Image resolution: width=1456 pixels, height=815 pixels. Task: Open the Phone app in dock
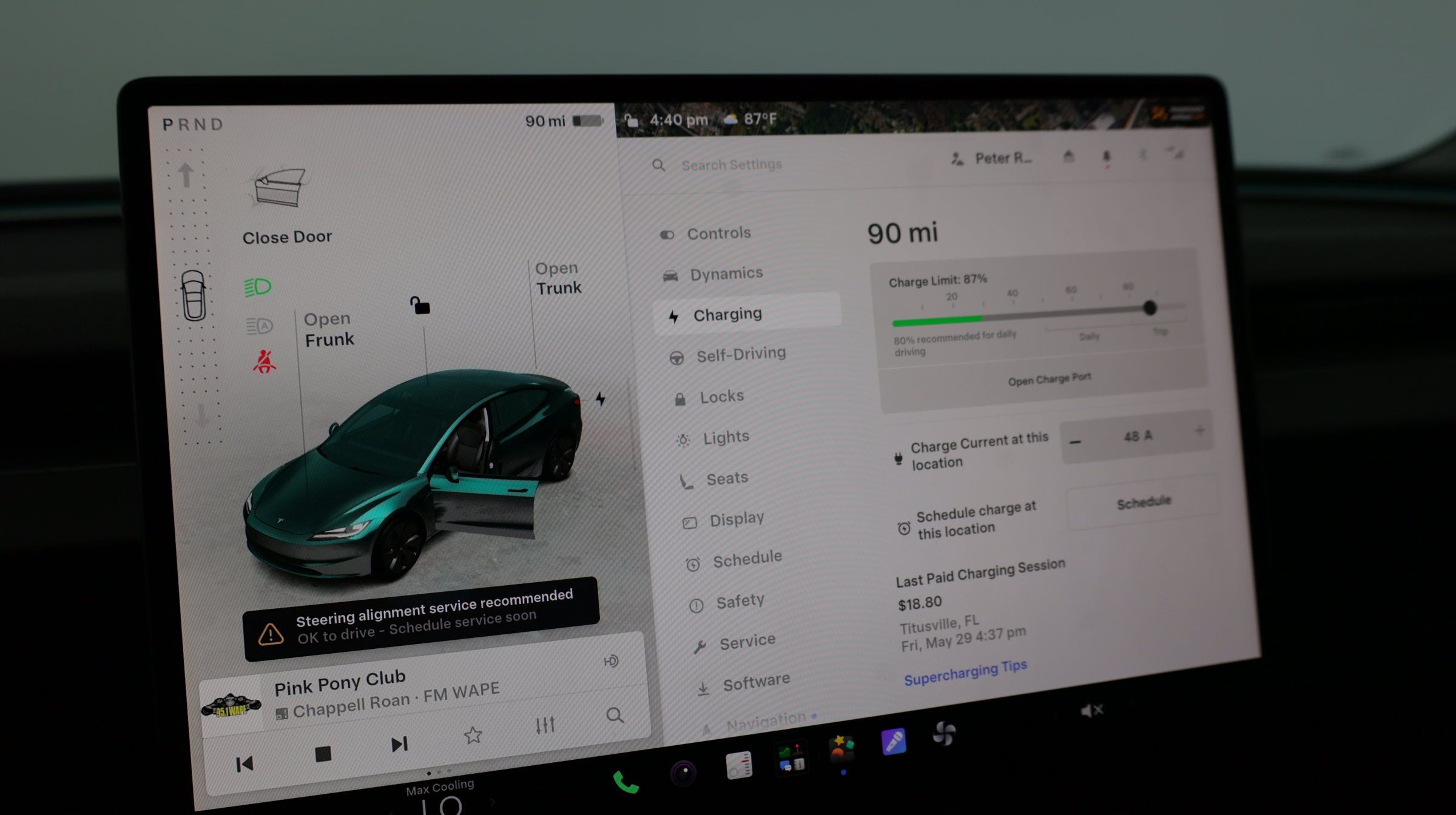click(626, 782)
